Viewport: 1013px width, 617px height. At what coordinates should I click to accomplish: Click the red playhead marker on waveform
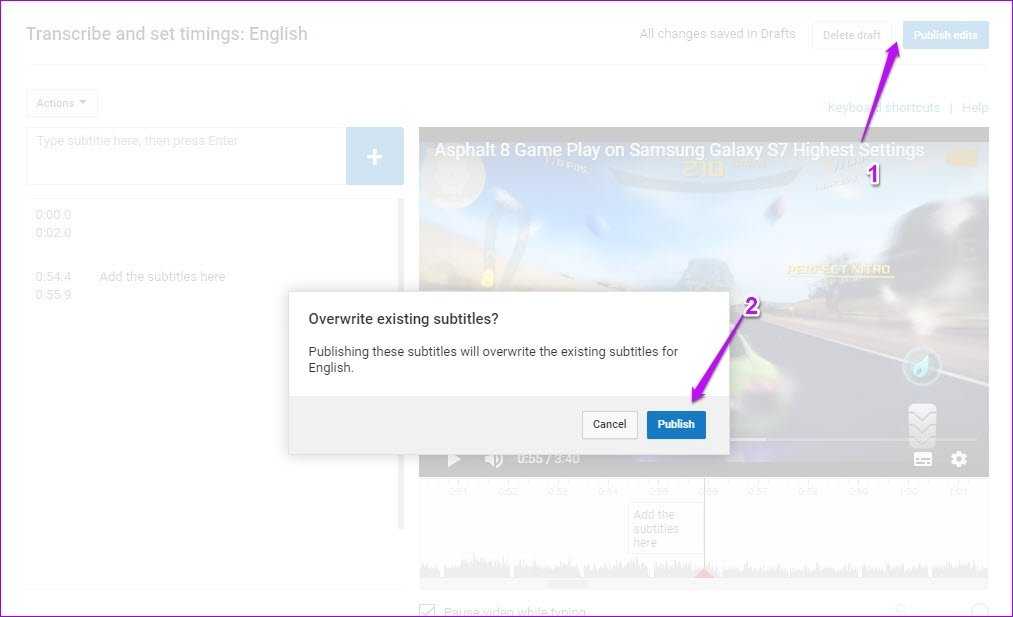point(704,573)
